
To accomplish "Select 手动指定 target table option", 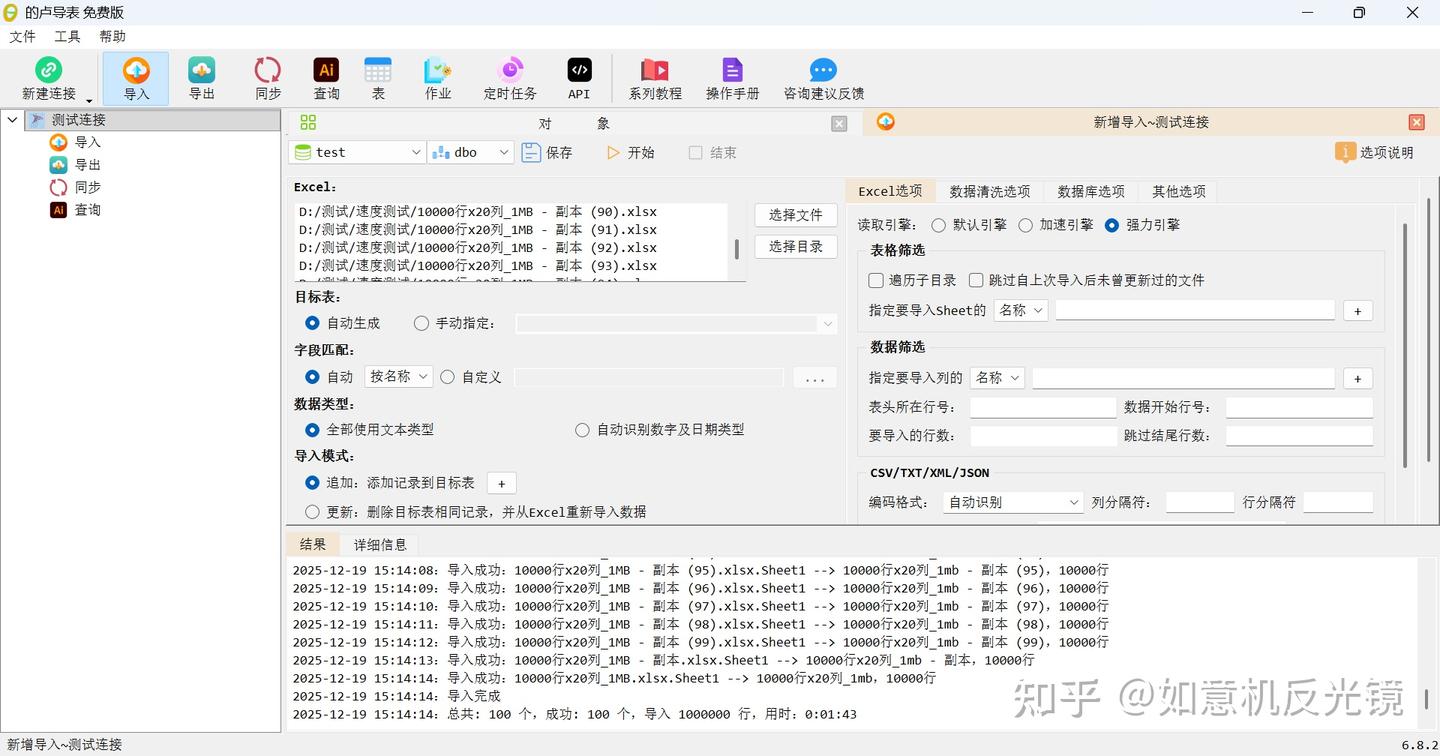I will tap(421, 323).
